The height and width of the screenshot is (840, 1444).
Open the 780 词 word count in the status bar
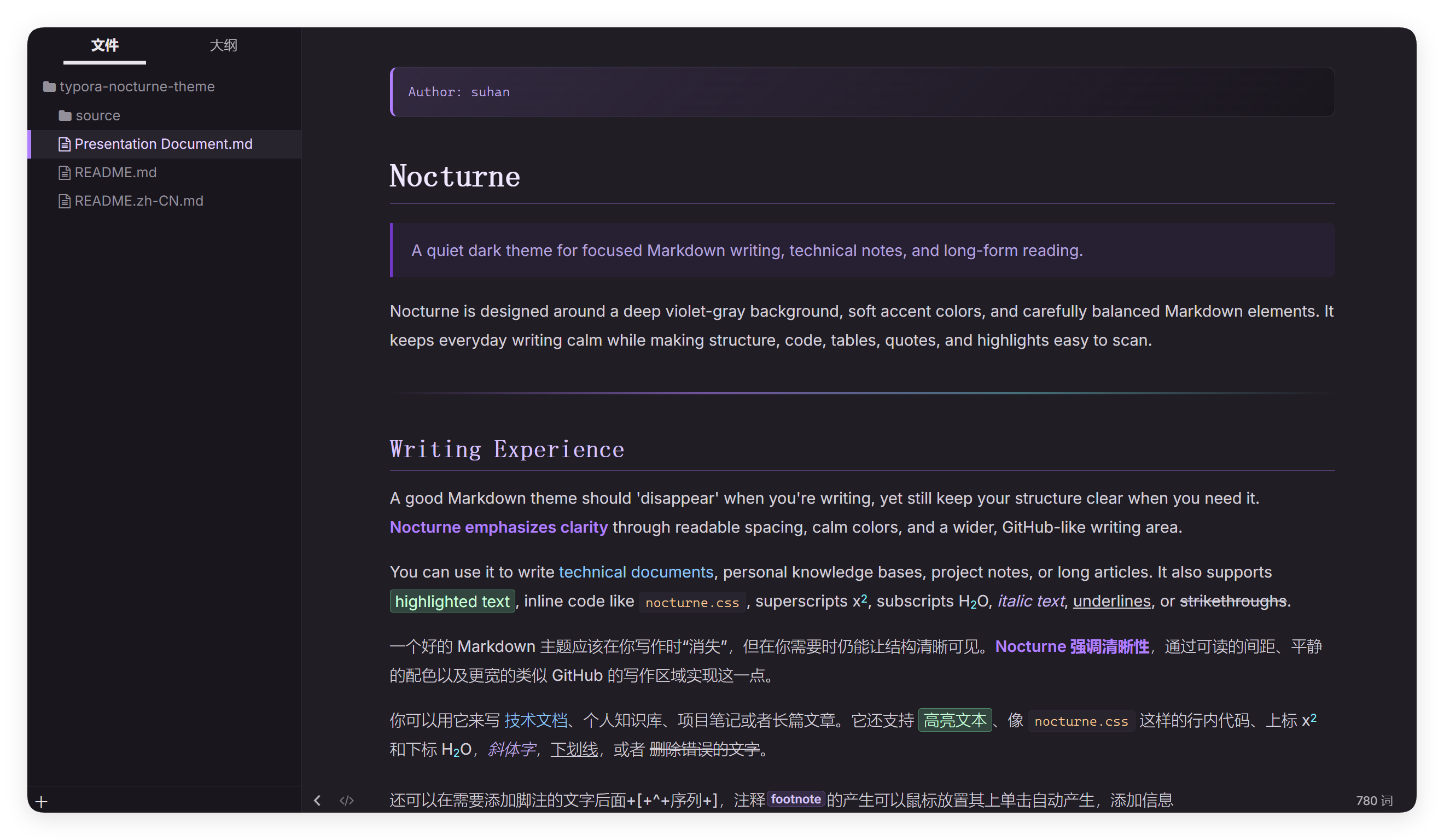pyautogui.click(x=1374, y=801)
